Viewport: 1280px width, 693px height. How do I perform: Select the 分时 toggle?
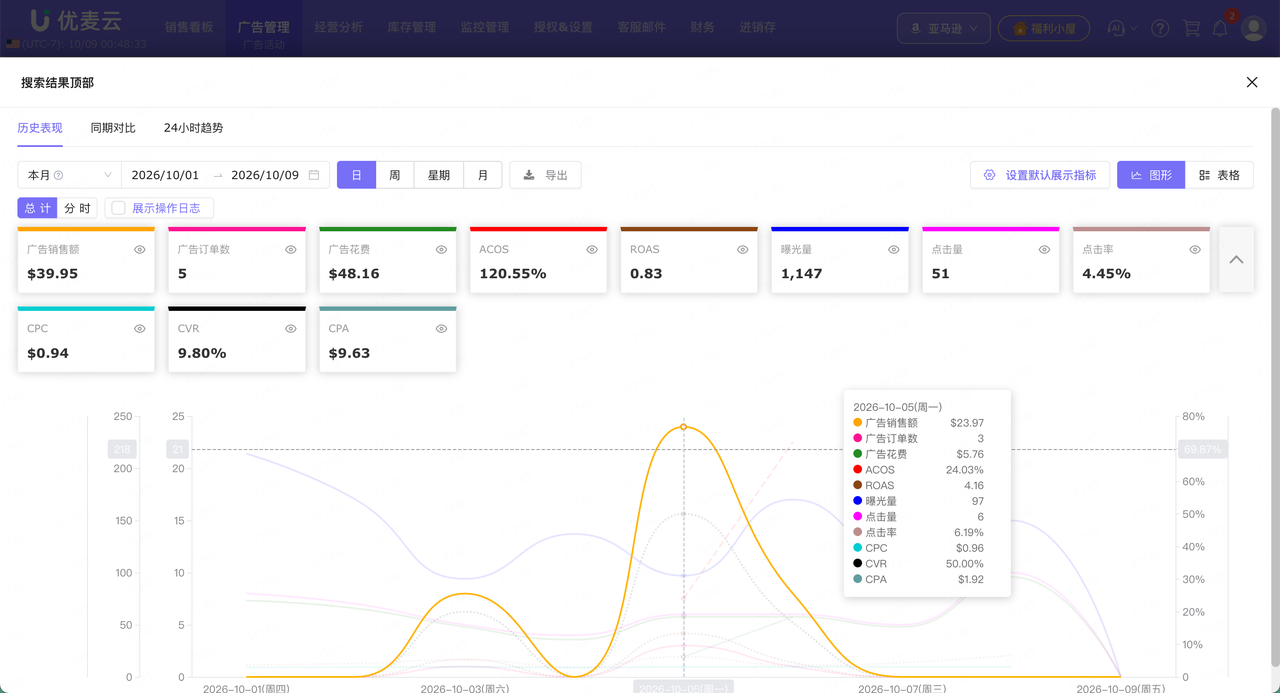tap(77, 208)
